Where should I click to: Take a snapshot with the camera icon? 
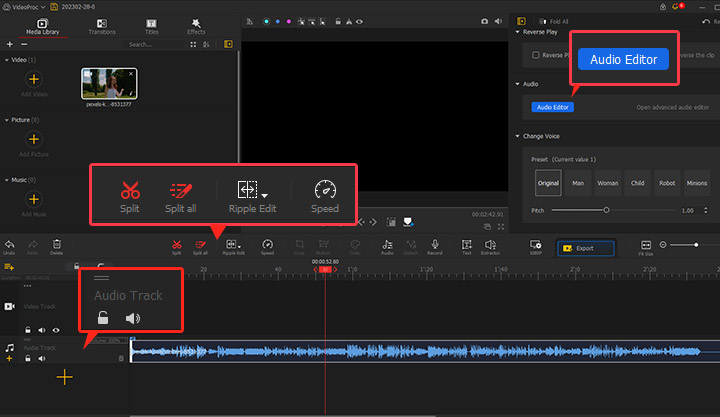485,20
